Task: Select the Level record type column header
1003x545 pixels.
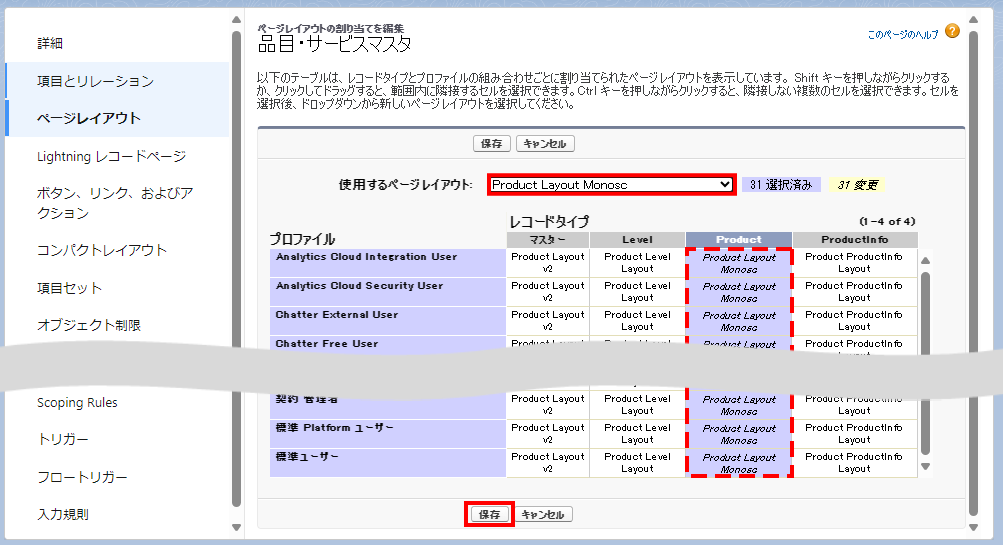Action: click(637, 240)
